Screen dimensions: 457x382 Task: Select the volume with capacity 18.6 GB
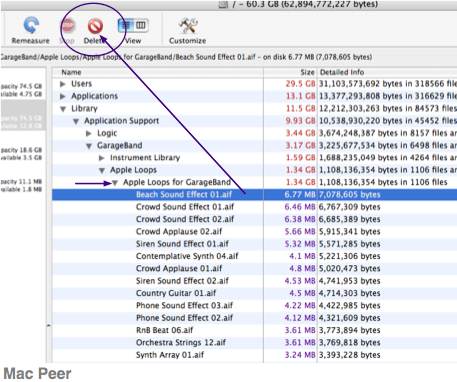(x=22, y=154)
